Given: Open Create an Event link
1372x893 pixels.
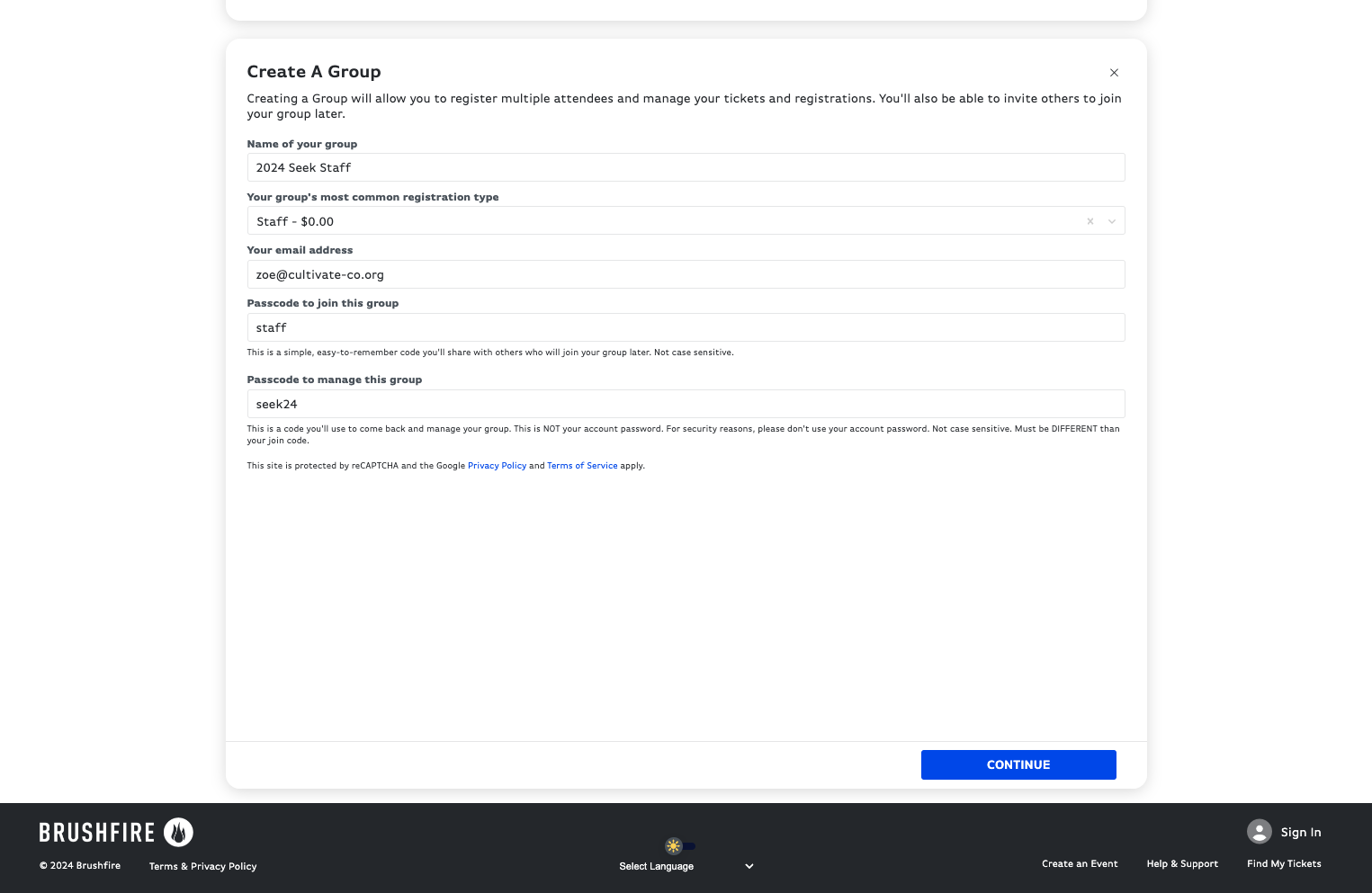Looking at the screenshot, I should coord(1080,863).
